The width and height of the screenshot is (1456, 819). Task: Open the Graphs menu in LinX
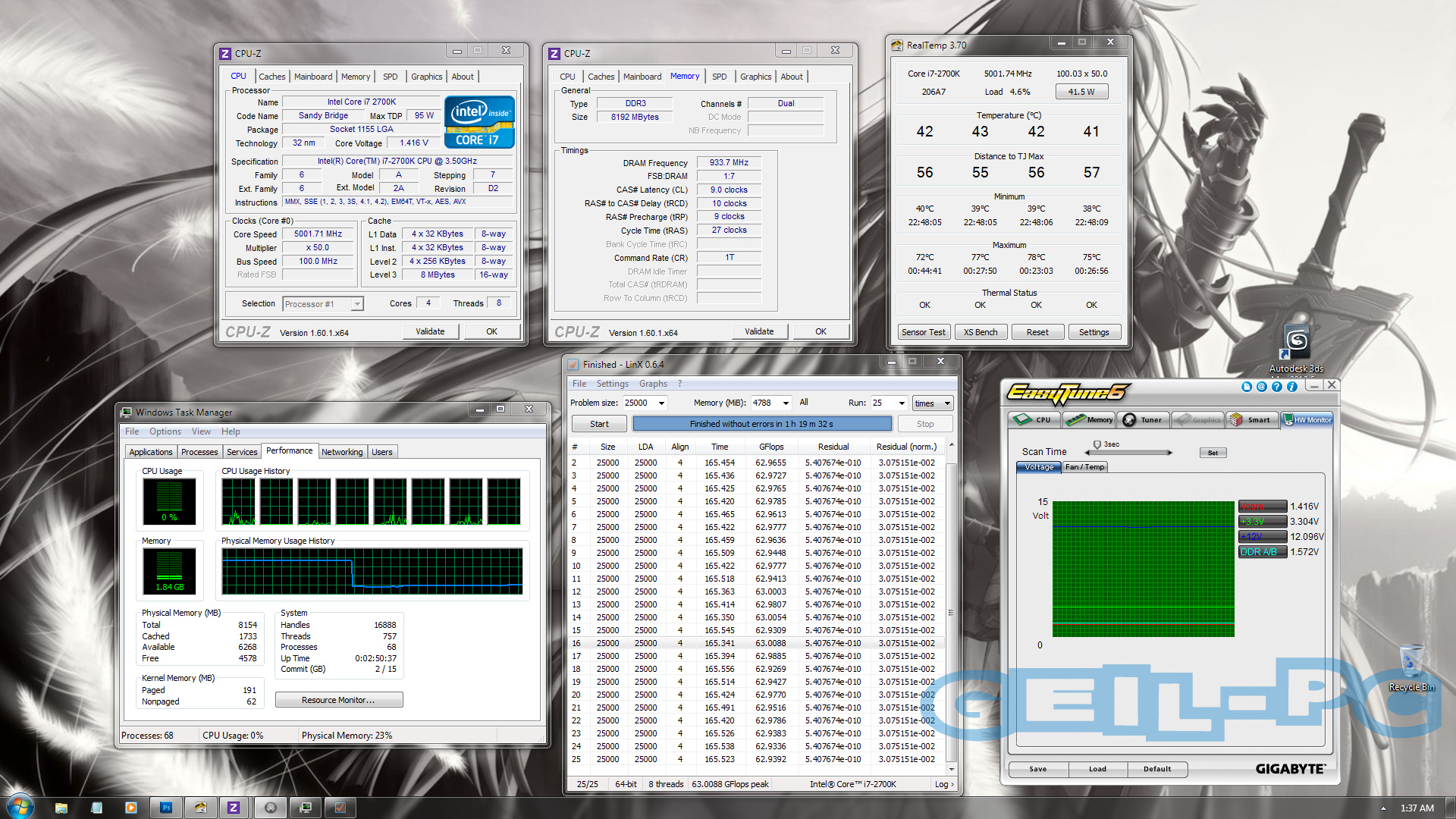[652, 384]
